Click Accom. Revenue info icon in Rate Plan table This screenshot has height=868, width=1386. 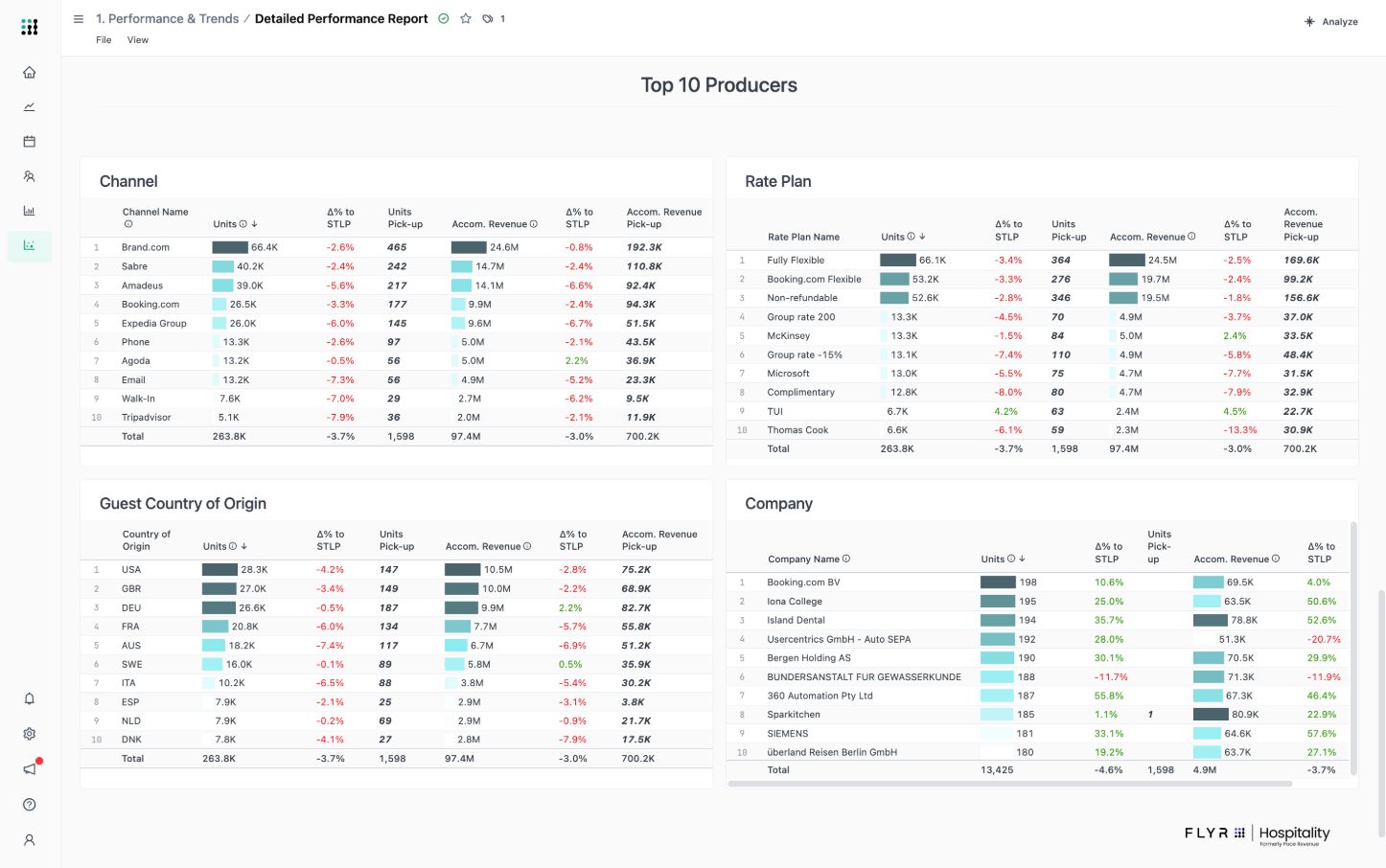click(x=1191, y=237)
